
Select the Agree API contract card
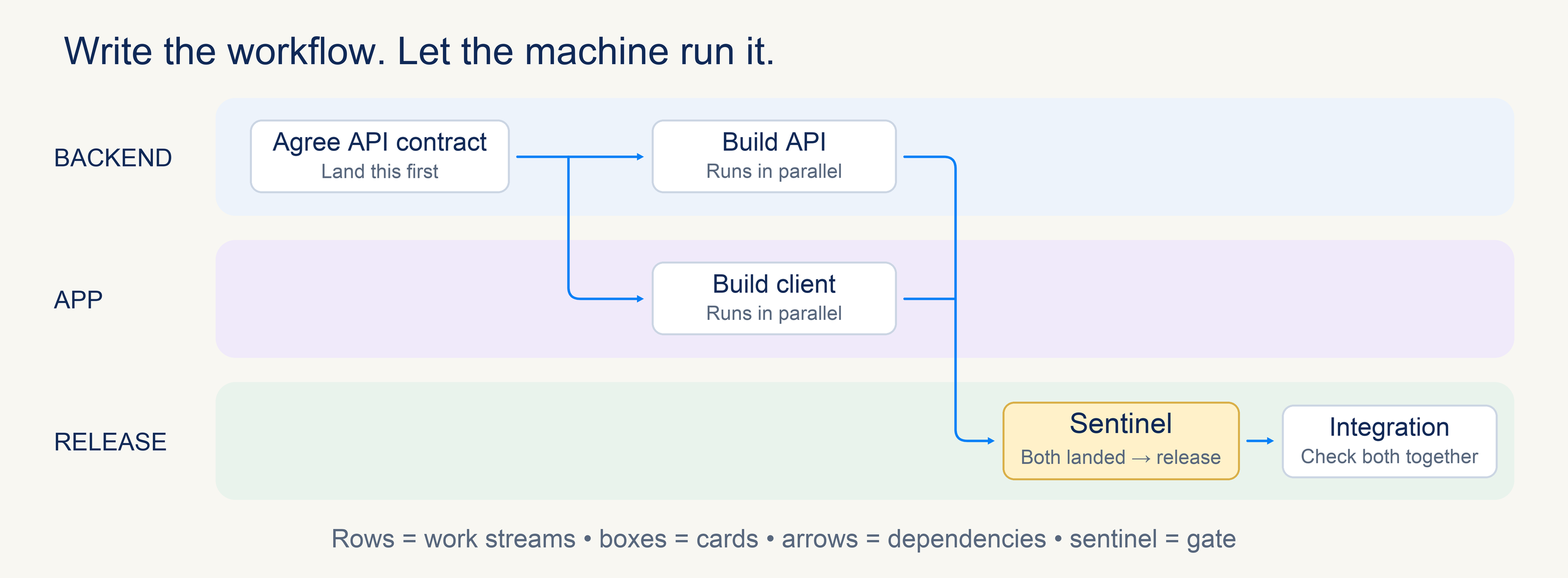tap(380, 156)
